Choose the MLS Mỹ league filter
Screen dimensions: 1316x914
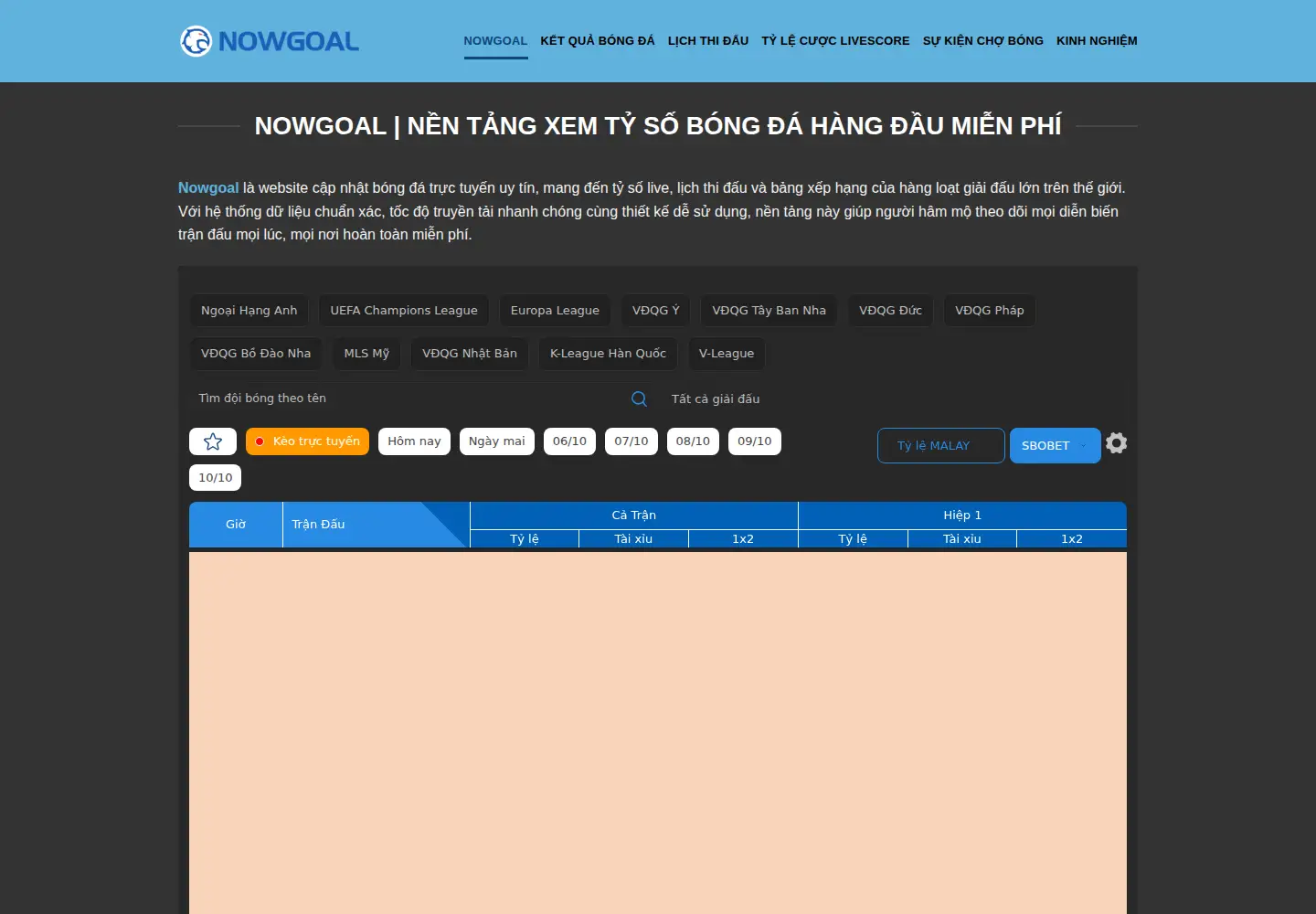(366, 354)
